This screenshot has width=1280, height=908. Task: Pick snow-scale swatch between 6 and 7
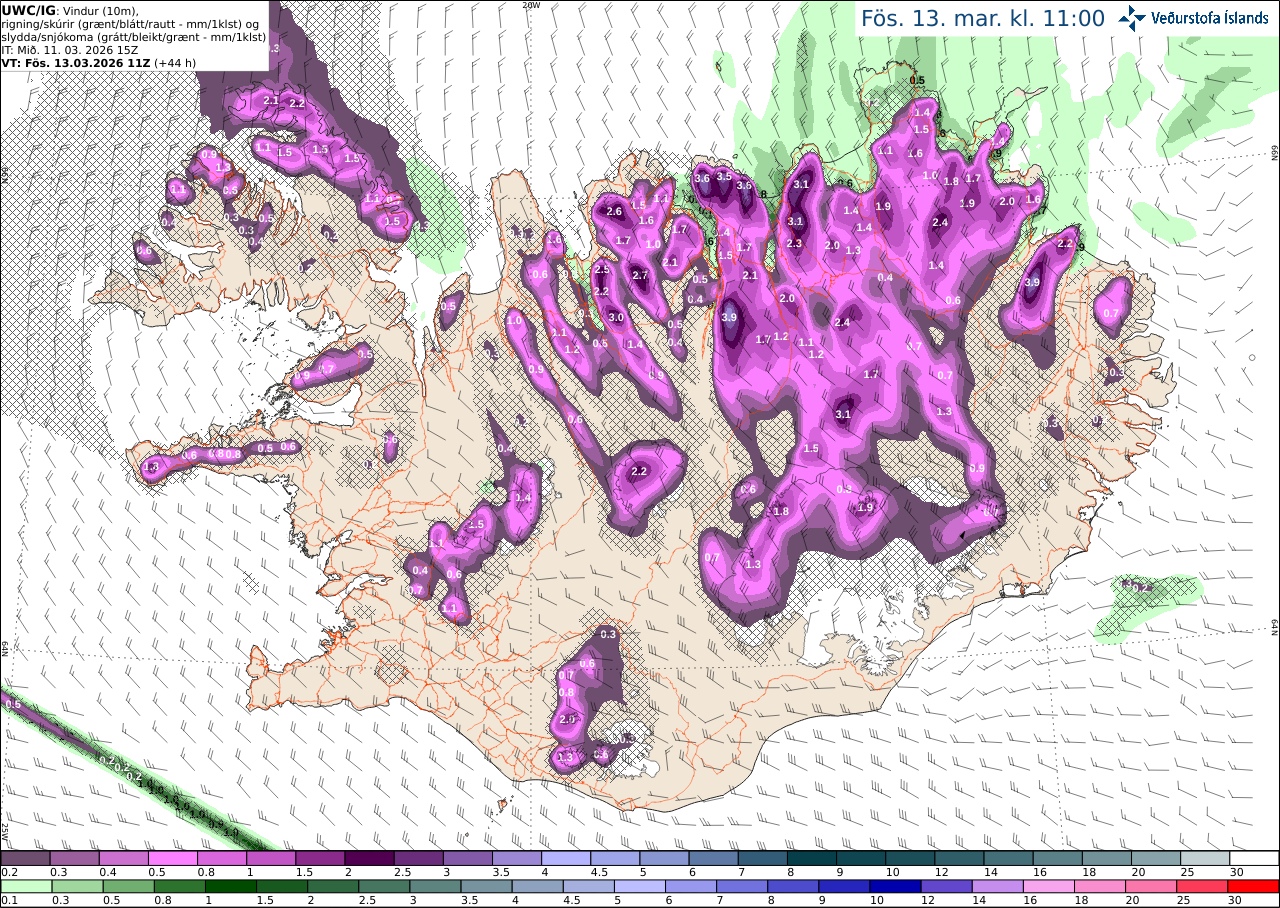[714, 858]
